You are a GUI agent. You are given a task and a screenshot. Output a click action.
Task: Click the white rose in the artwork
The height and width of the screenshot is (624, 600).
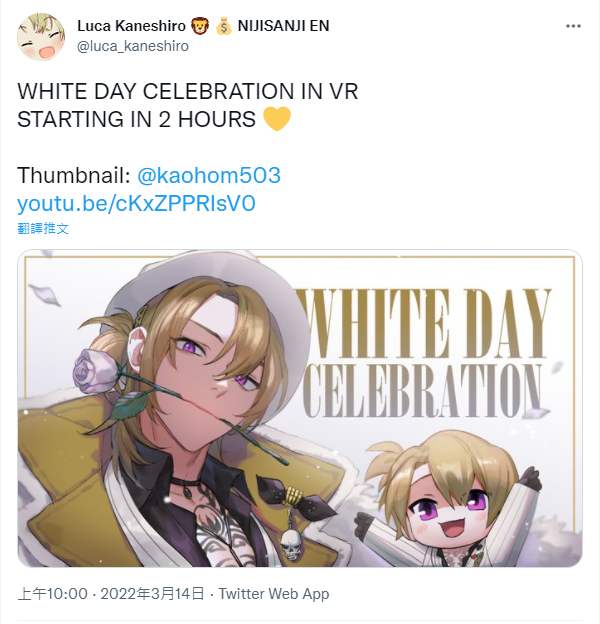coord(94,370)
